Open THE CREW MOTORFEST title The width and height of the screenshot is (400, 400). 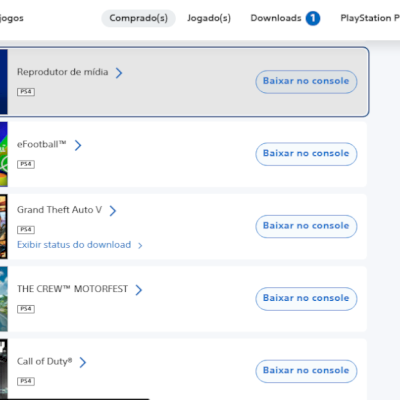[72, 289]
